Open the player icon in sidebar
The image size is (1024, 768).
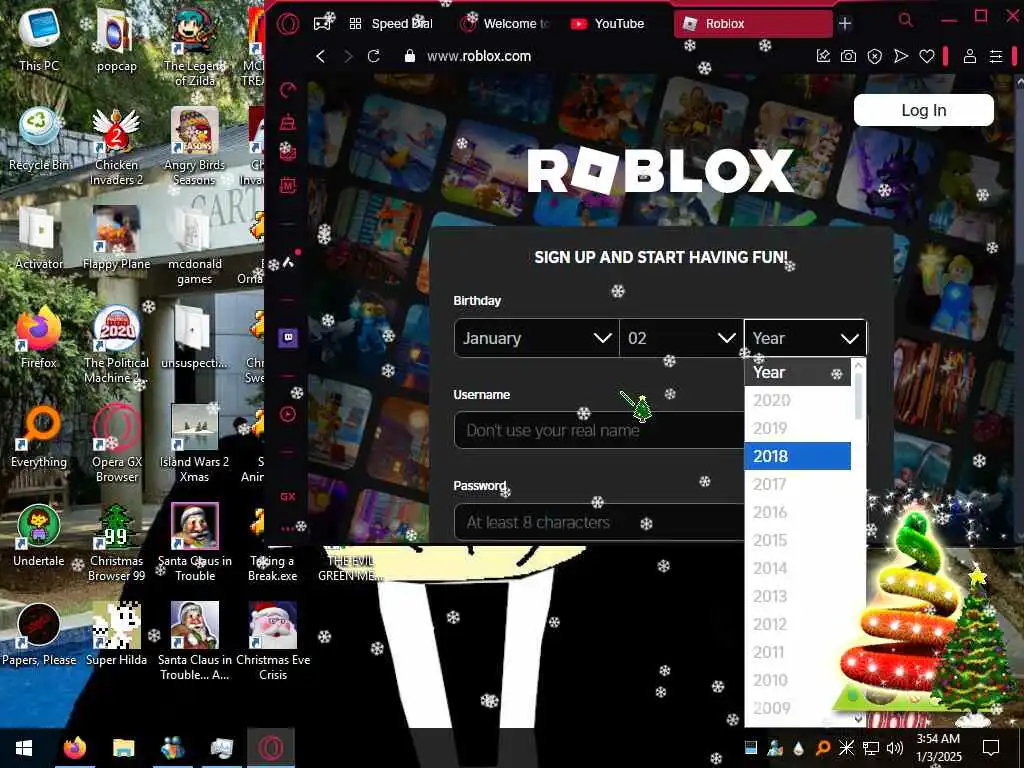tap(287, 414)
